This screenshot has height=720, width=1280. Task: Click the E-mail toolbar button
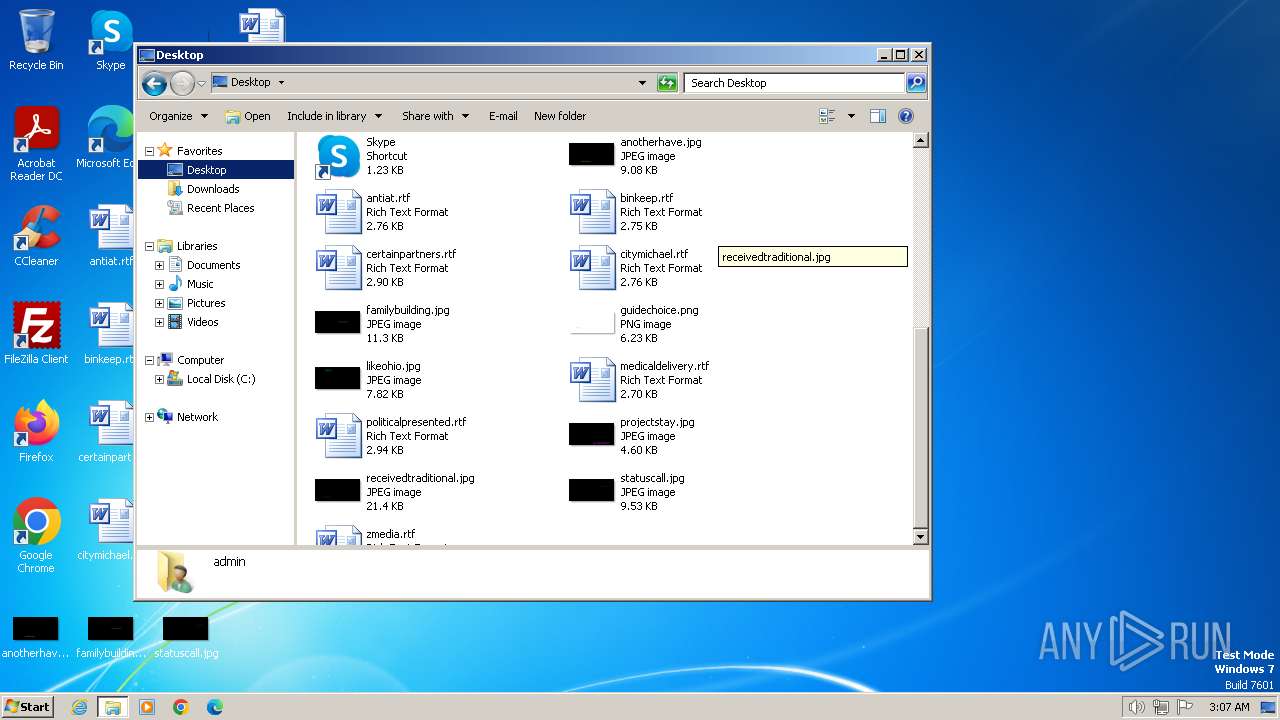click(x=503, y=116)
